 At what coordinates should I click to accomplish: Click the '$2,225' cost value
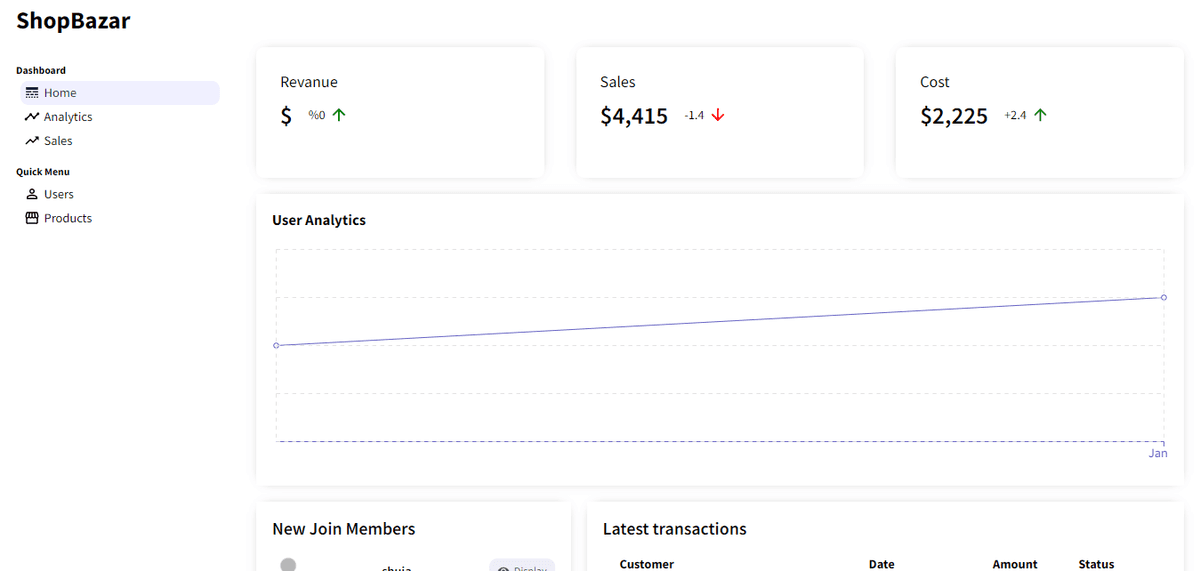pyautogui.click(x=954, y=116)
